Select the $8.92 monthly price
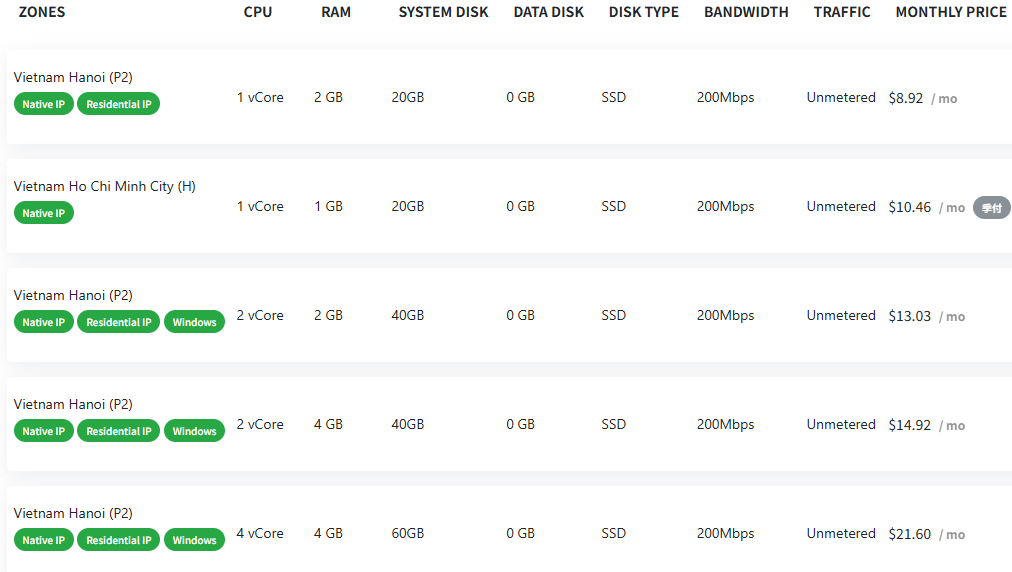 click(906, 98)
